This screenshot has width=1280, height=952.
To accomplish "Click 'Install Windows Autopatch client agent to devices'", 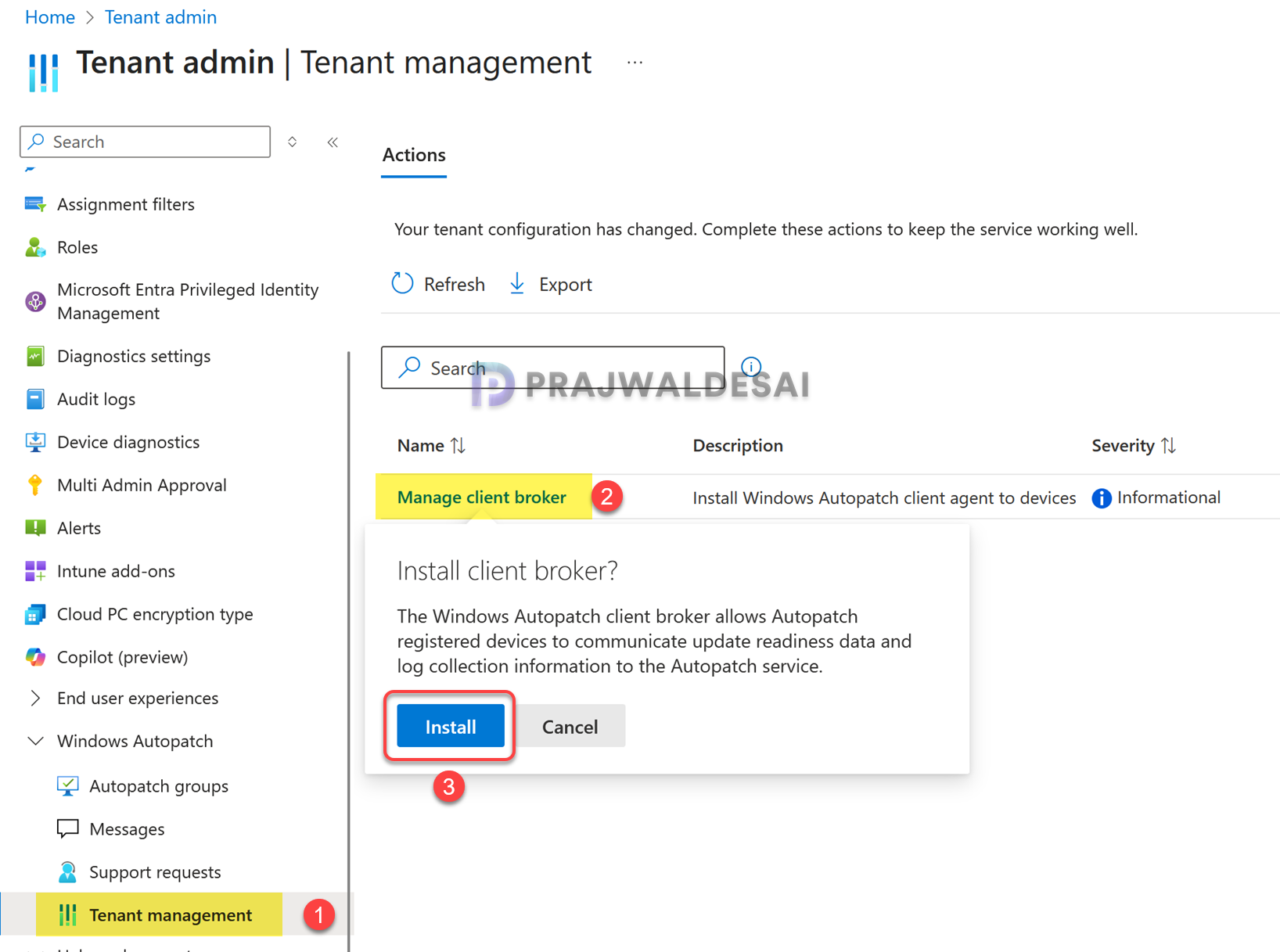I will click(x=884, y=498).
